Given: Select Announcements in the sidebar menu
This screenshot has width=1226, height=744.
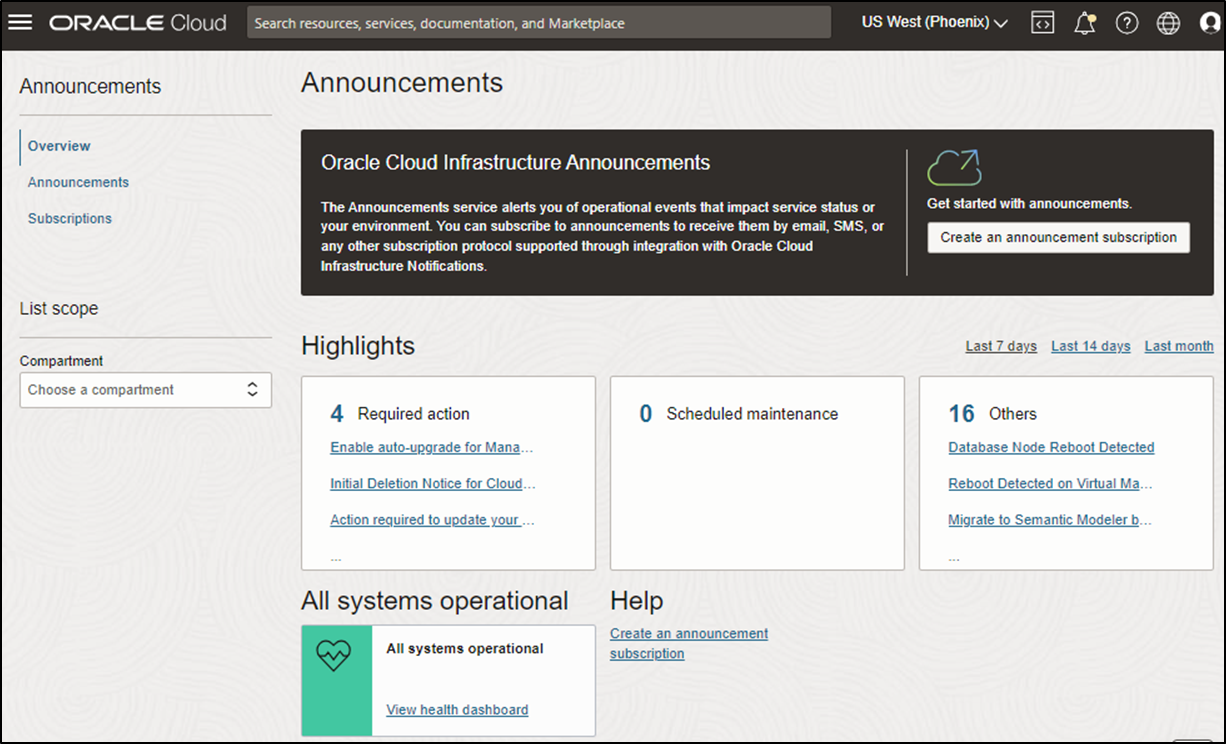Looking at the screenshot, I should [78, 182].
